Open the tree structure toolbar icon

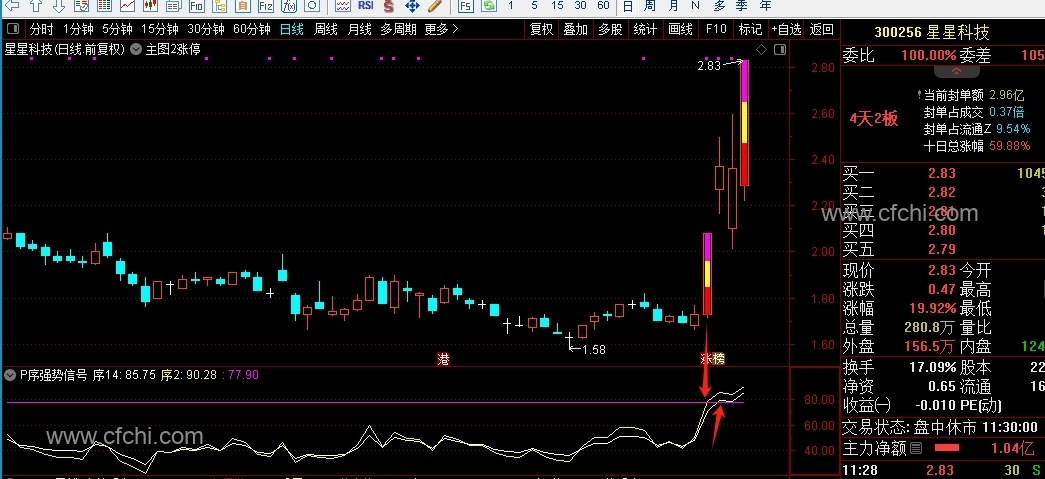point(219,6)
